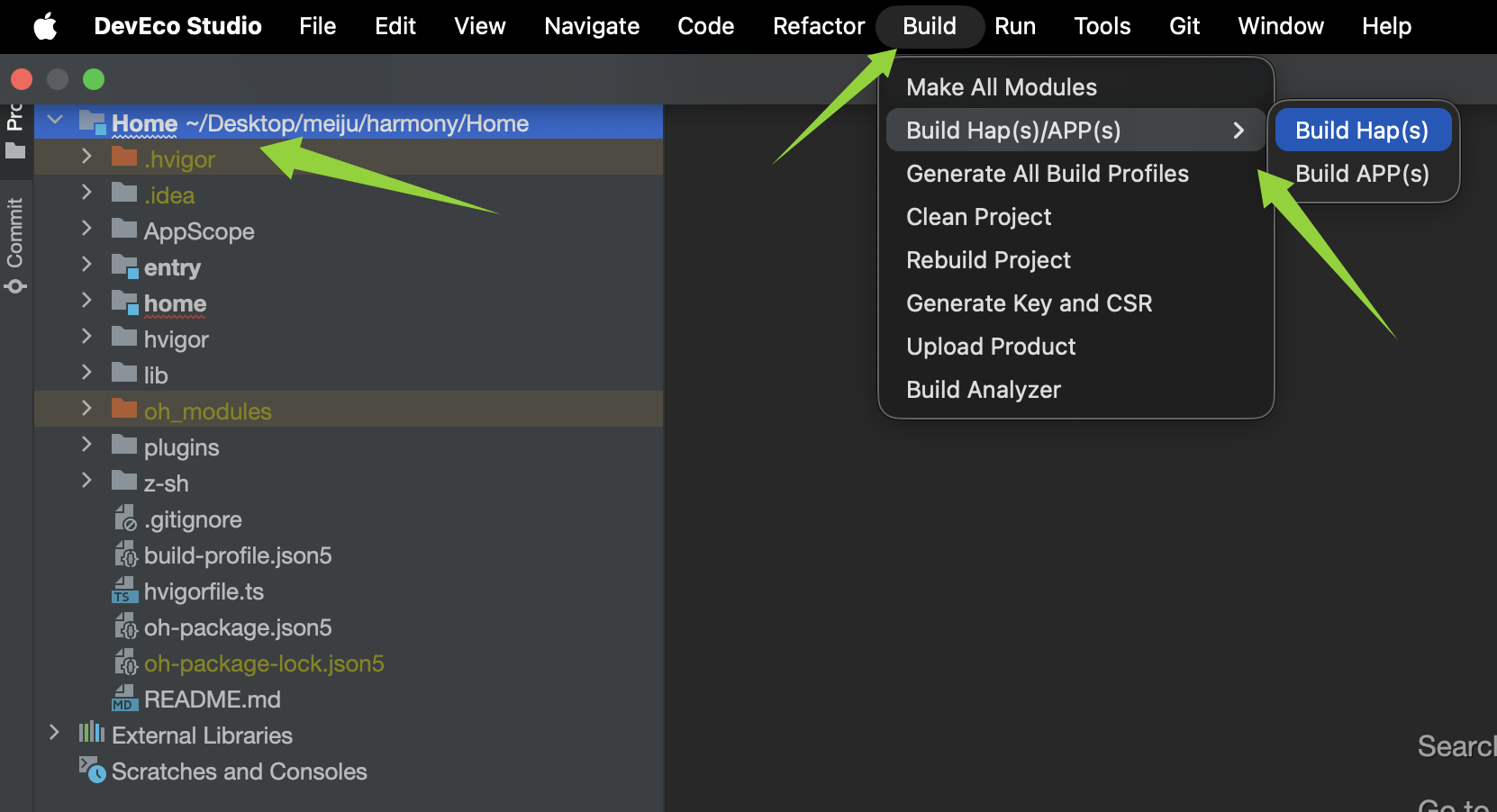Open Build Analyzer
The height and width of the screenshot is (812, 1497).
(x=1076, y=390)
